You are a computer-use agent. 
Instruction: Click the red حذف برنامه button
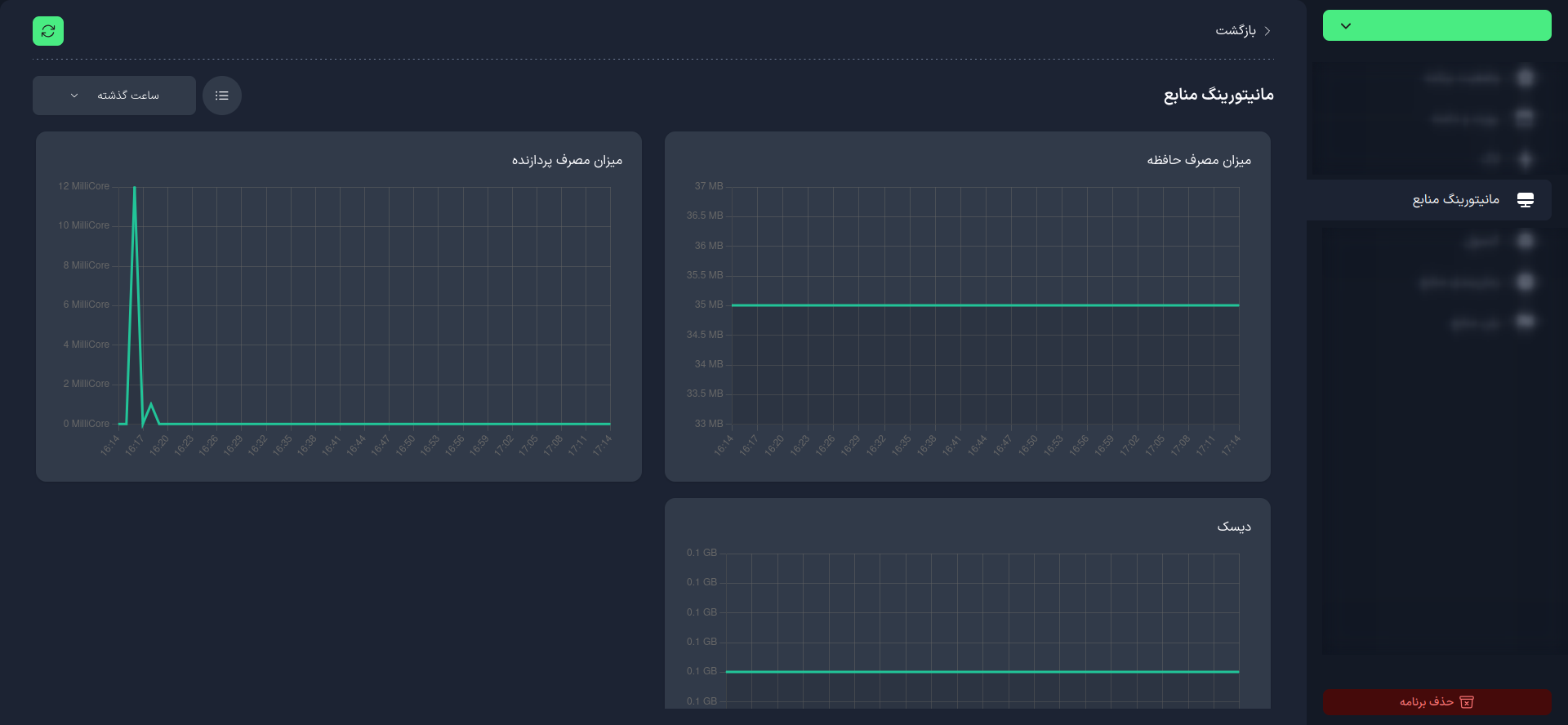click(x=1437, y=702)
